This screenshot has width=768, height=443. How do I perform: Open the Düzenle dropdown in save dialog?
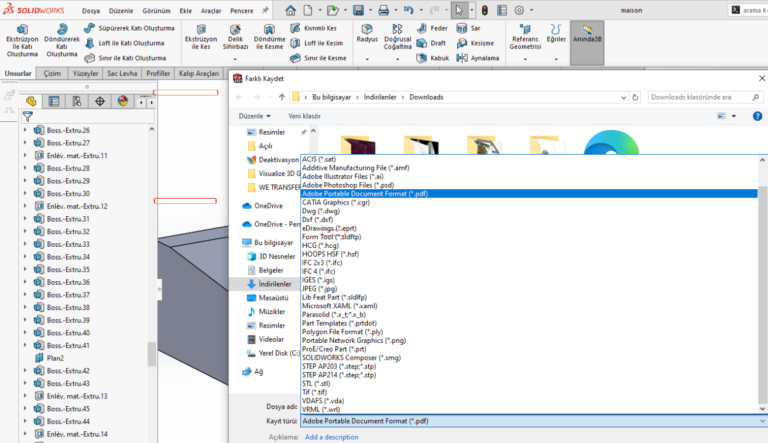(252, 116)
